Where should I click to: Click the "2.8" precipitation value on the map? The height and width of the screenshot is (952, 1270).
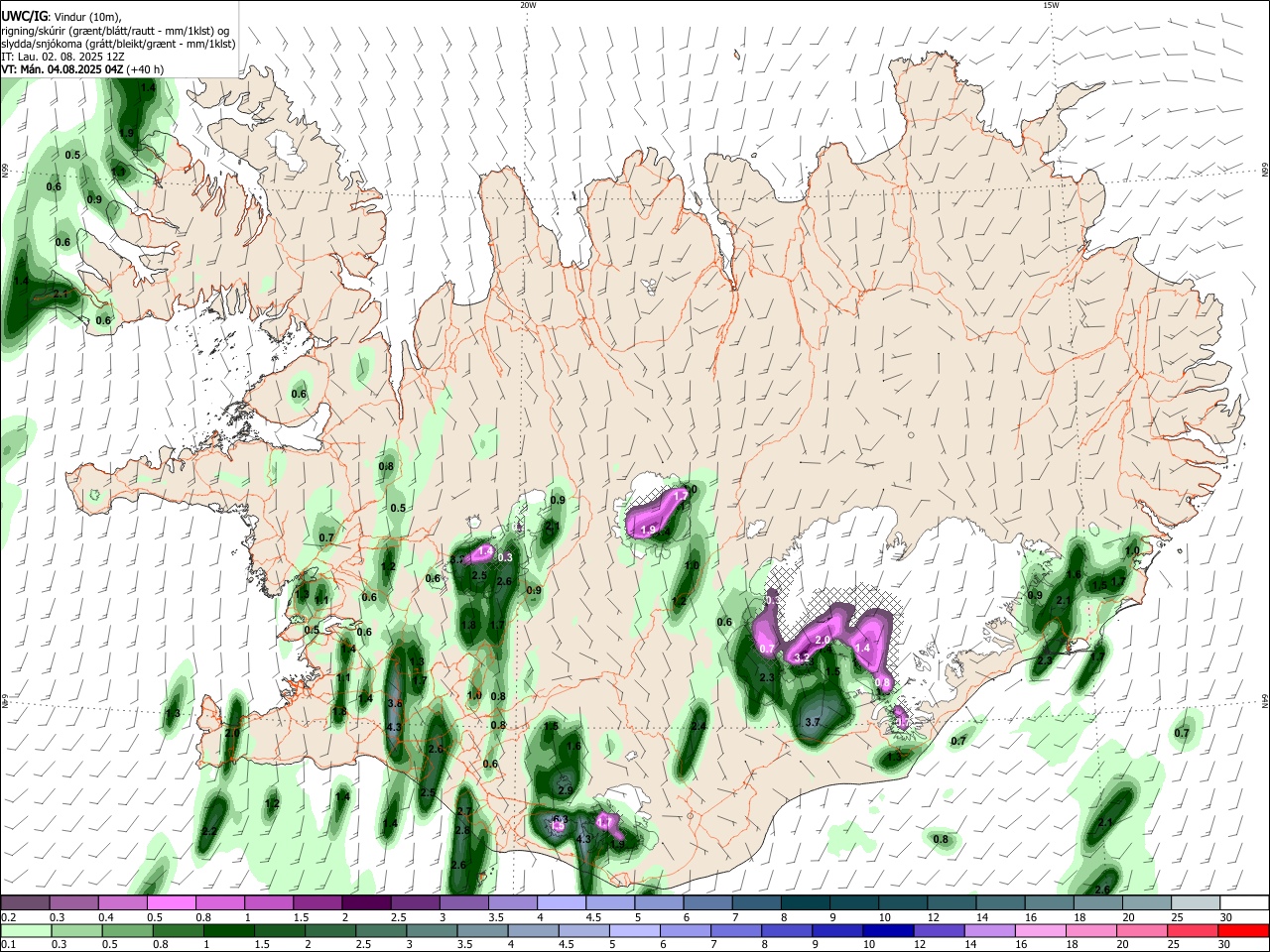click(462, 831)
